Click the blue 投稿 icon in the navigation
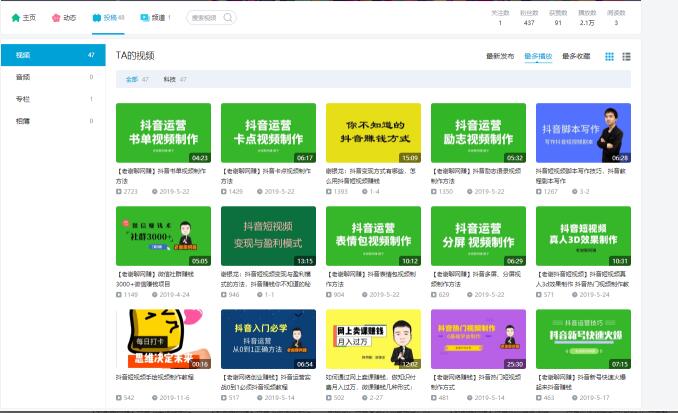678x413 pixels. coord(96,17)
